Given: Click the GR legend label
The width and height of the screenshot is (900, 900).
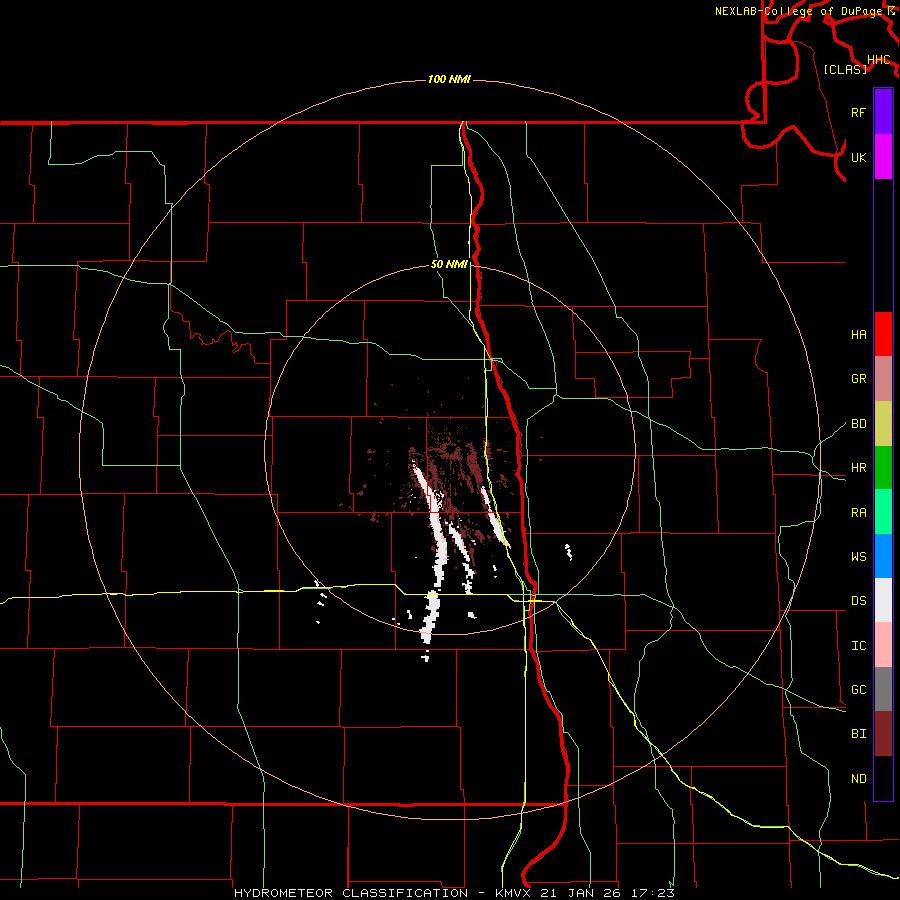Looking at the screenshot, I should [858, 379].
